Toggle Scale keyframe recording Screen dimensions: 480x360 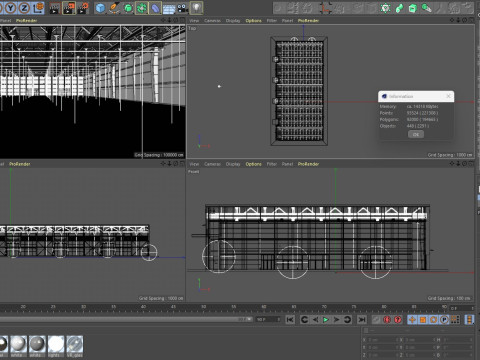[423, 320]
